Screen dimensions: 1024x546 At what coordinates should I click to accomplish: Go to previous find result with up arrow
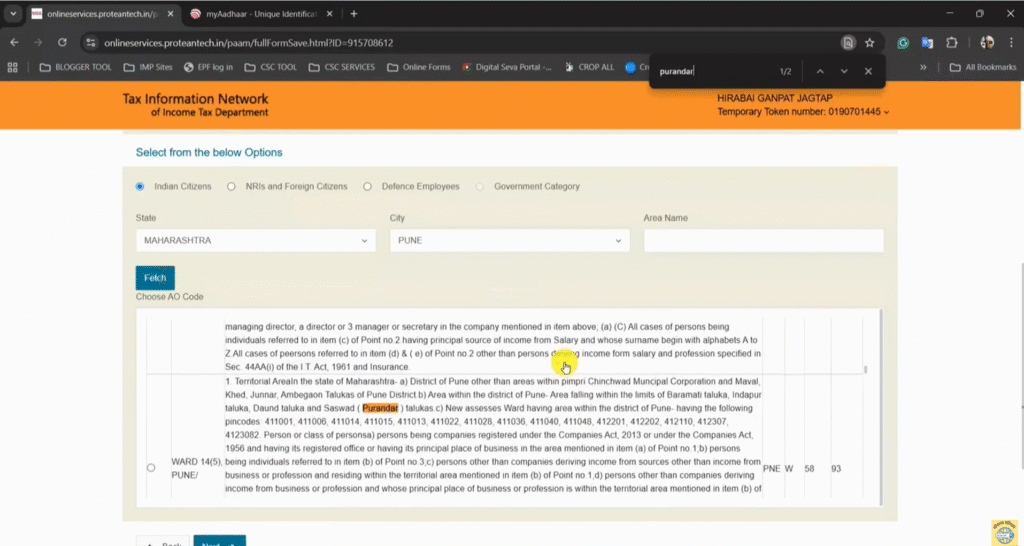coord(820,71)
